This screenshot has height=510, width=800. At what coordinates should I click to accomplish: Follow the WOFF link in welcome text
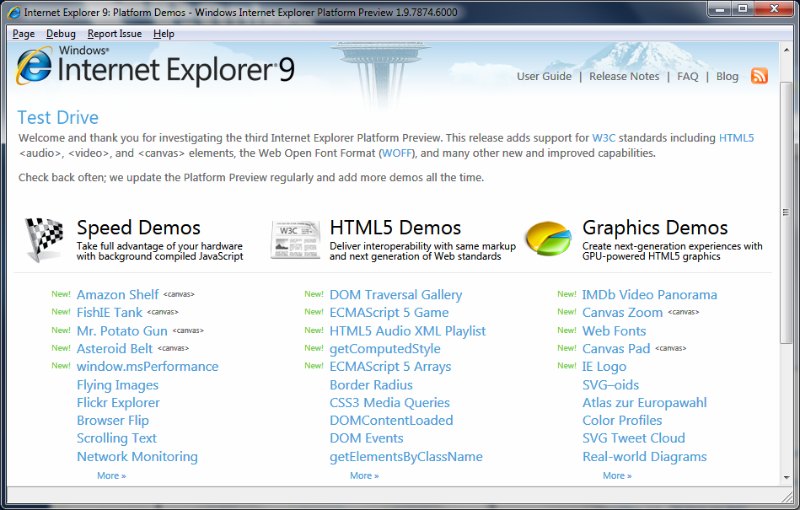(x=396, y=153)
